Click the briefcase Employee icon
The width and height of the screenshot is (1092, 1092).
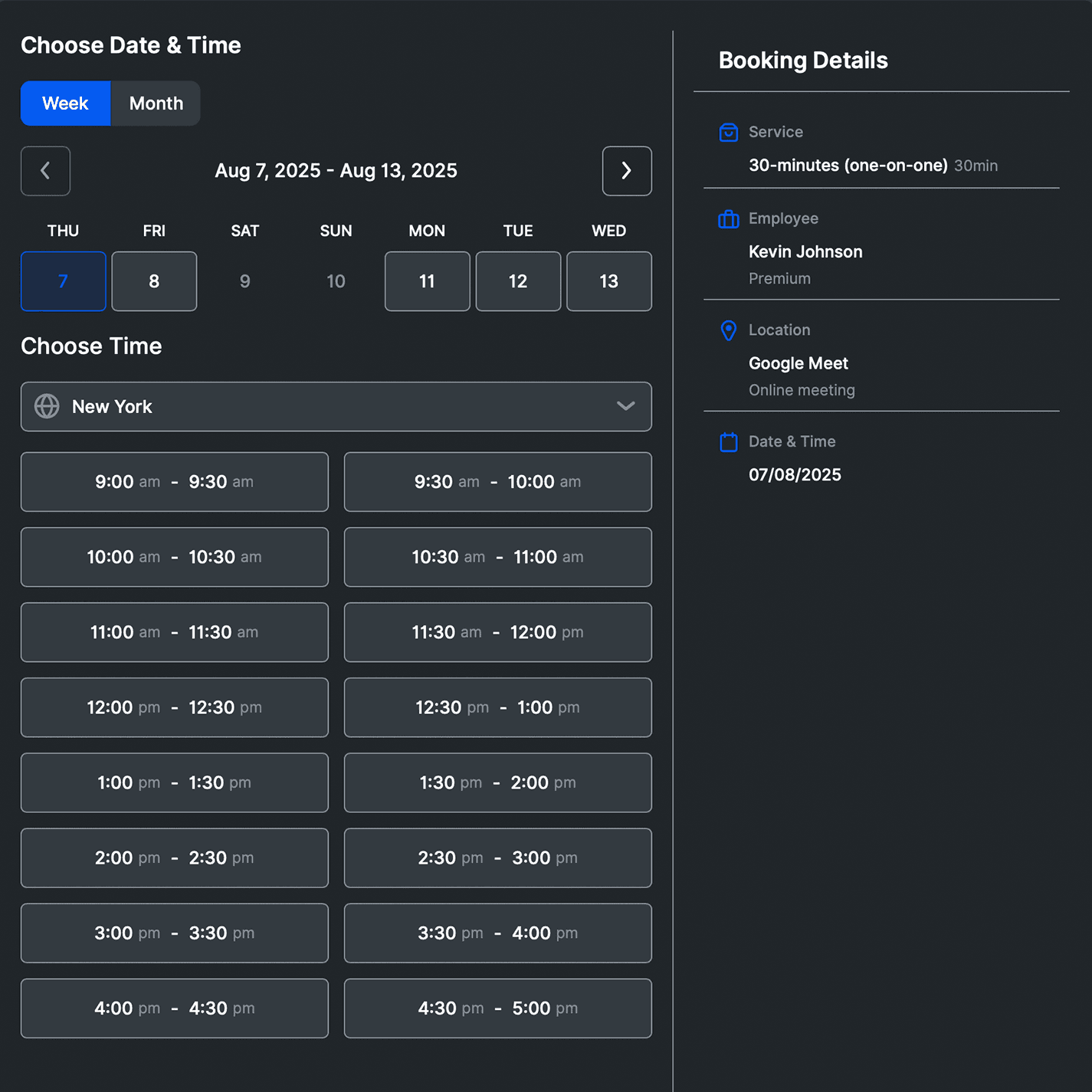pos(728,219)
